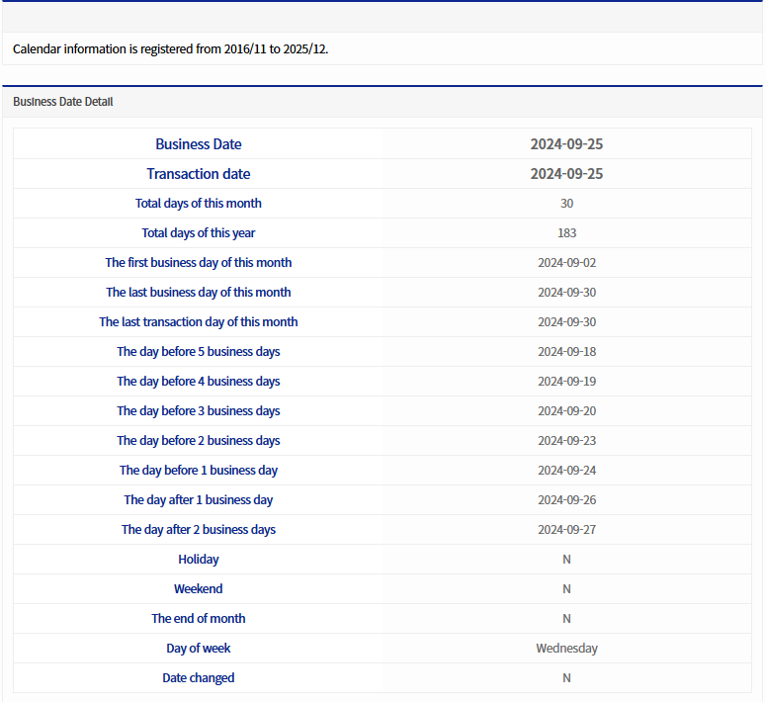Viewport: 766px width, 702px height.
Task: Click the Holiday row label
Action: [198, 559]
